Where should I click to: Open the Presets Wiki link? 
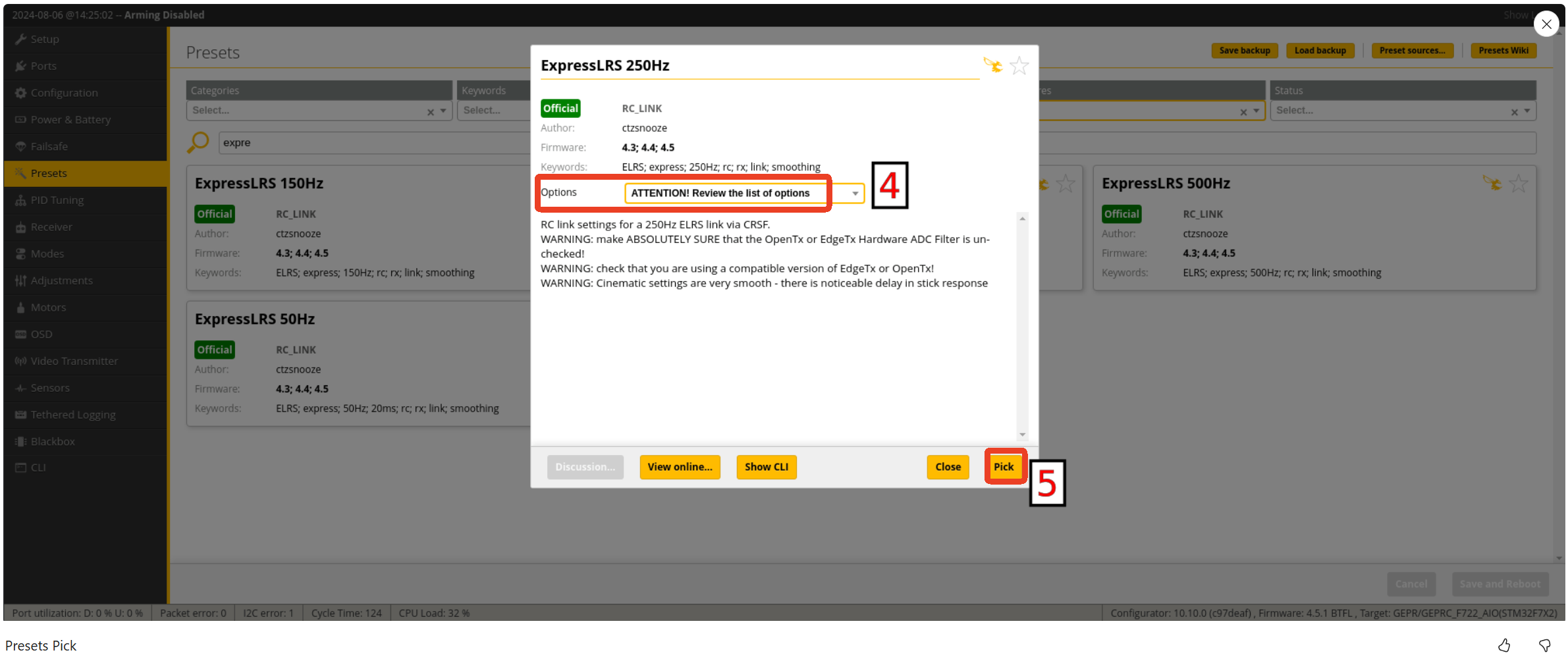click(x=1503, y=51)
